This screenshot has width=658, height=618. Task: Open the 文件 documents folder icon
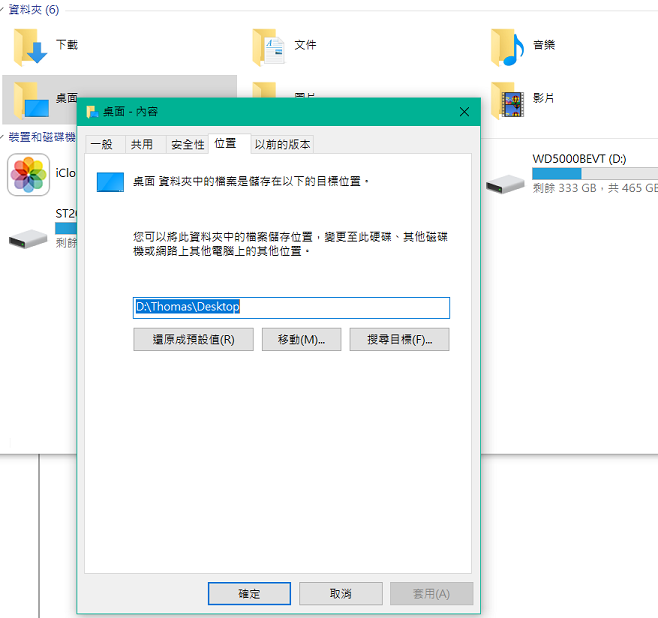point(269,47)
